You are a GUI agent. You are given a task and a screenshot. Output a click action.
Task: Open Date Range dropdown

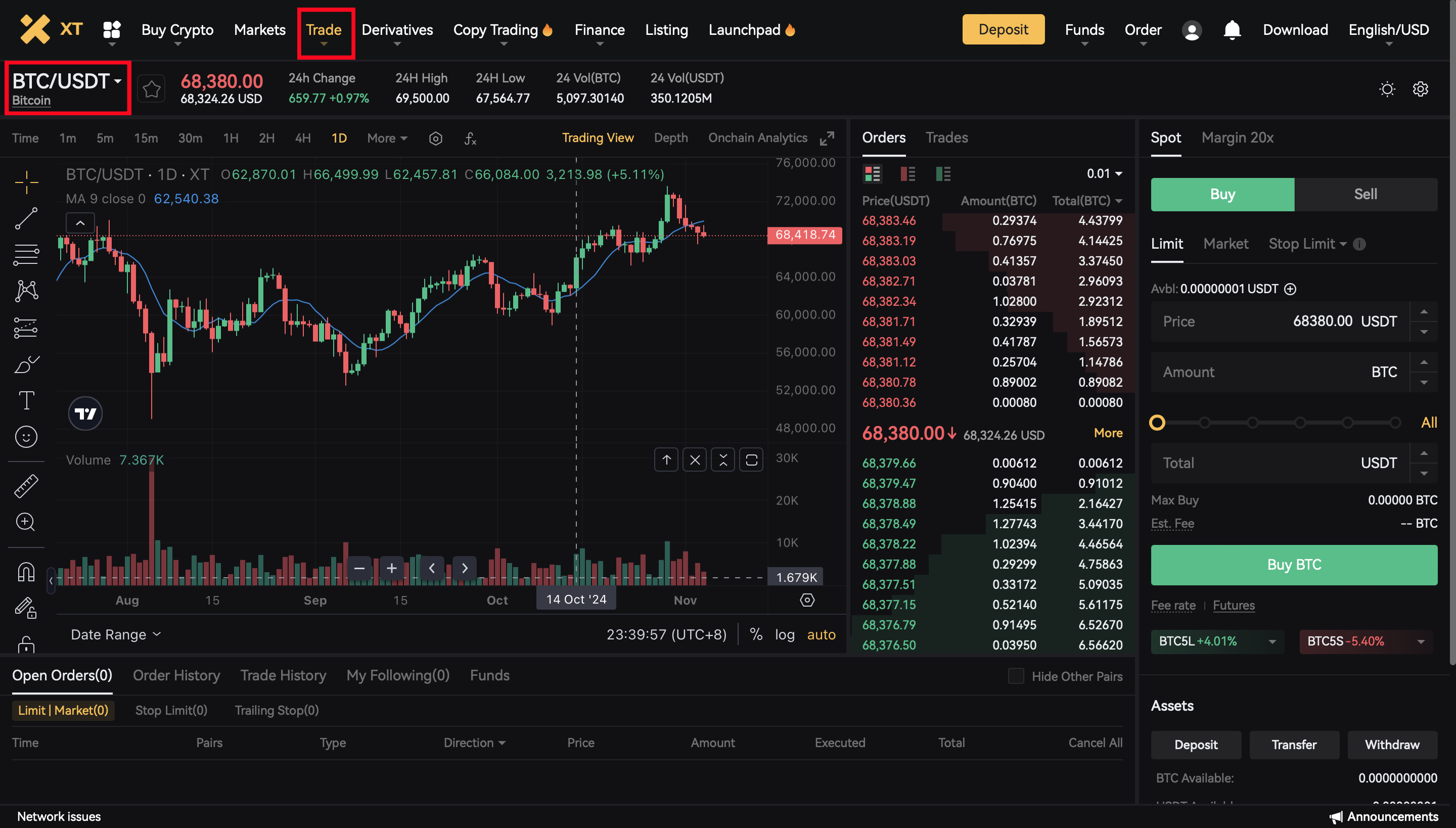(115, 635)
